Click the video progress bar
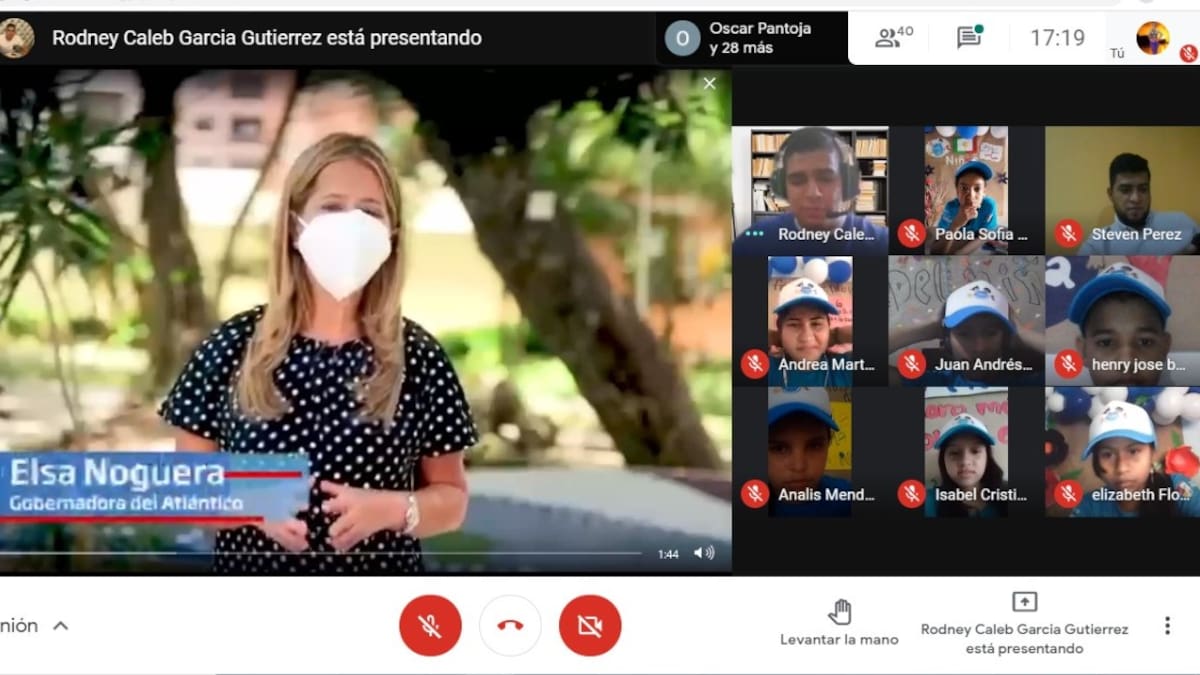This screenshot has height=675, width=1200. (x=320, y=553)
